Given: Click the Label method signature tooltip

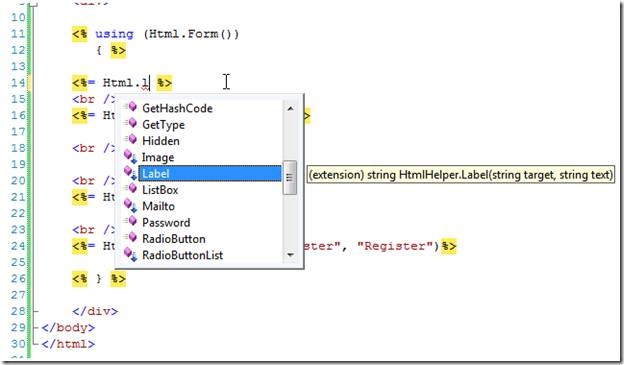Looking at the screenshot, I should (460, 175).
